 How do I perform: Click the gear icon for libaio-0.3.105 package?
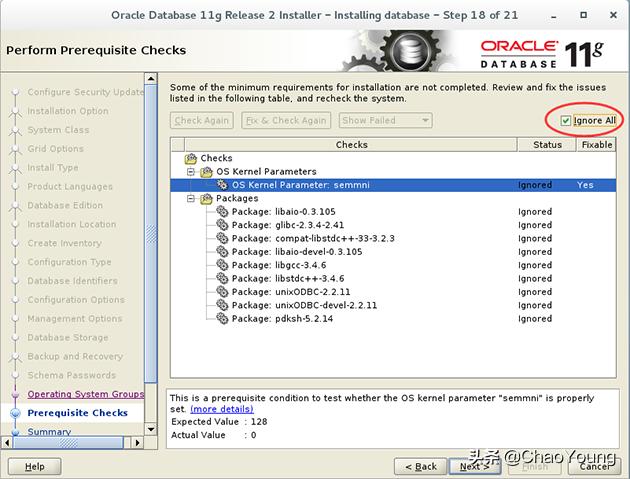pyautogui.click(x=222, y=211)
